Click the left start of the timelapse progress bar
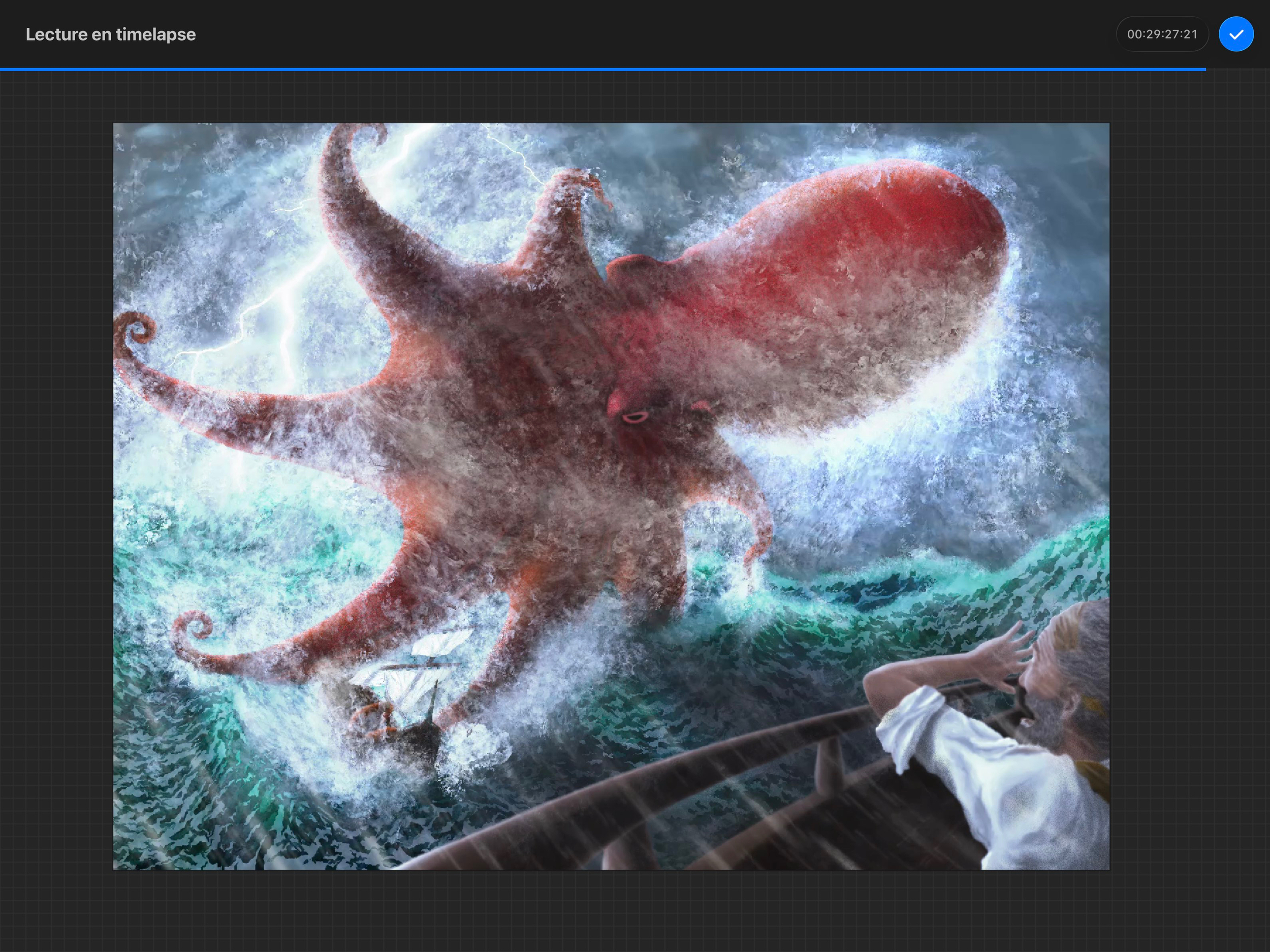 click(5, 70)
